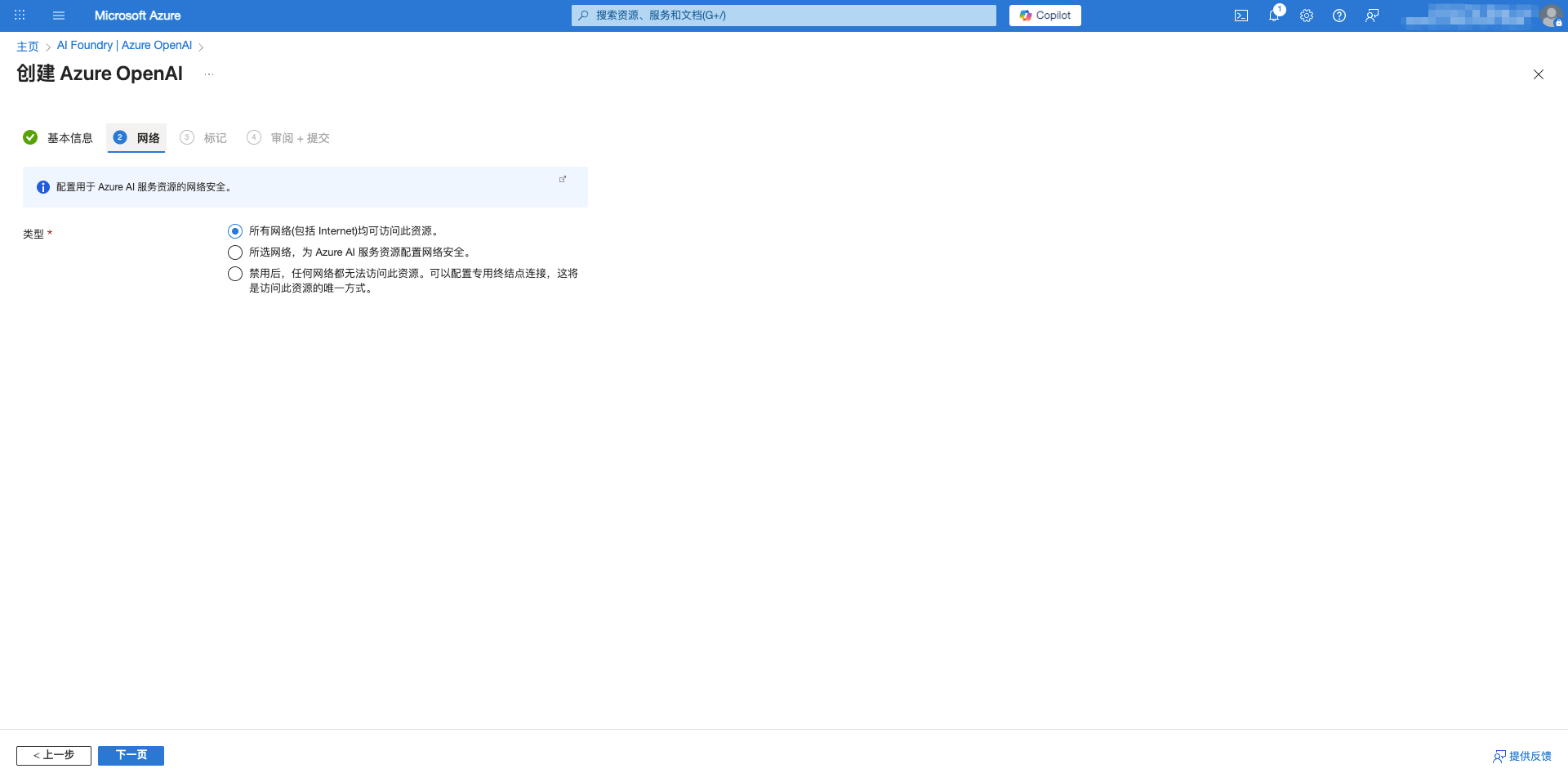Select the 所有网络 access radio button
The height and width of the screenshot is (782, 1568).
pos(235,231)
